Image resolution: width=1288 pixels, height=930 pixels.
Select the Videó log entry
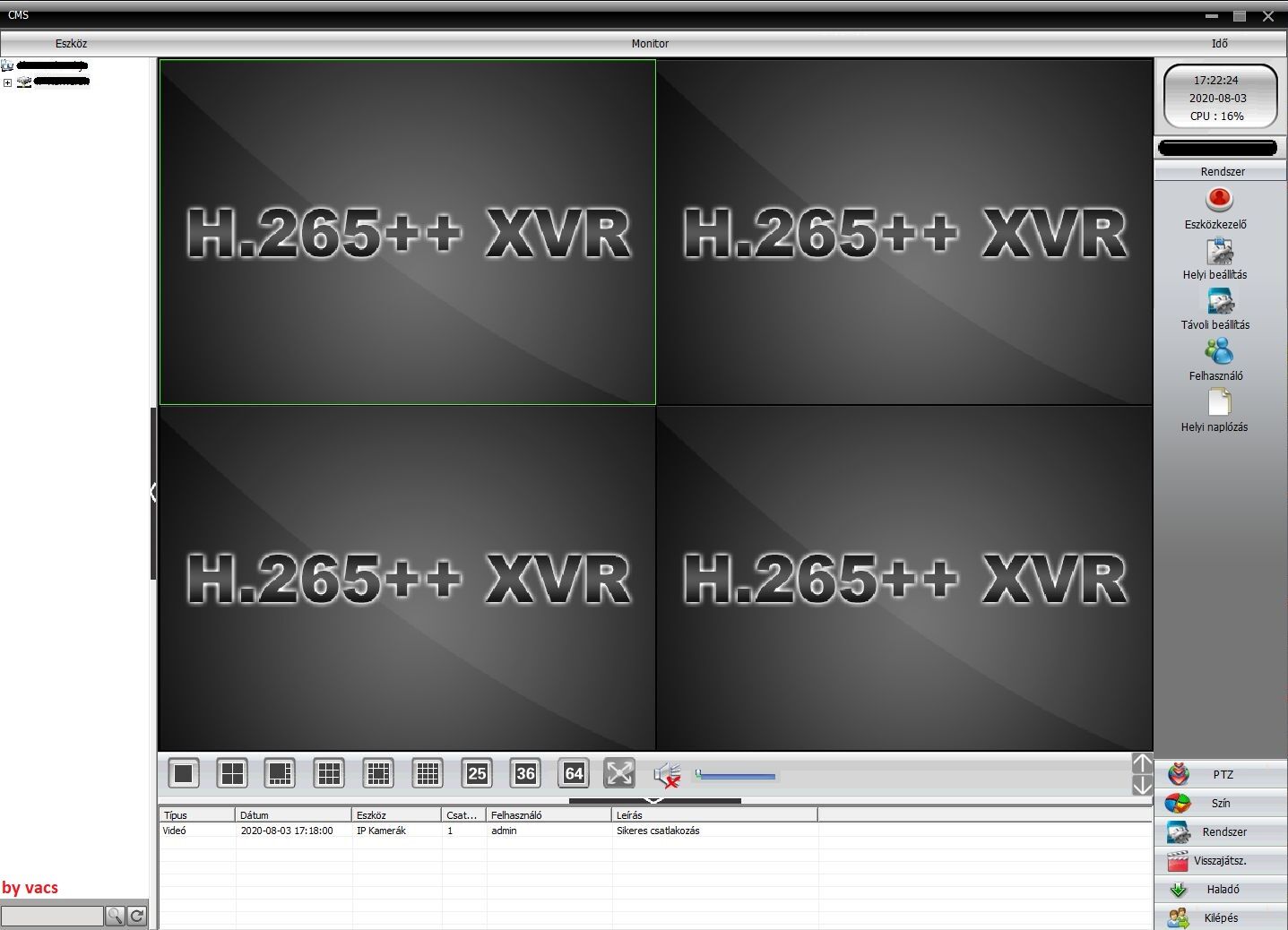coord(175,831)
